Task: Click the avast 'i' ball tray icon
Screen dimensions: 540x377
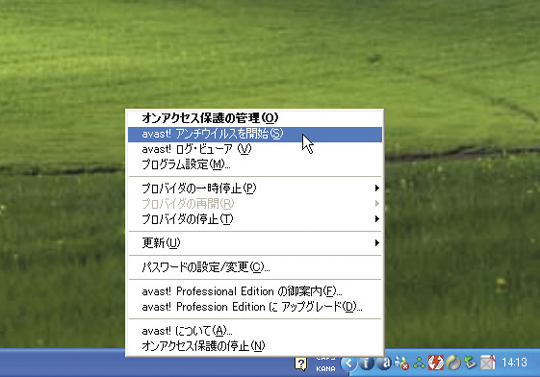Action: point(366,363)
